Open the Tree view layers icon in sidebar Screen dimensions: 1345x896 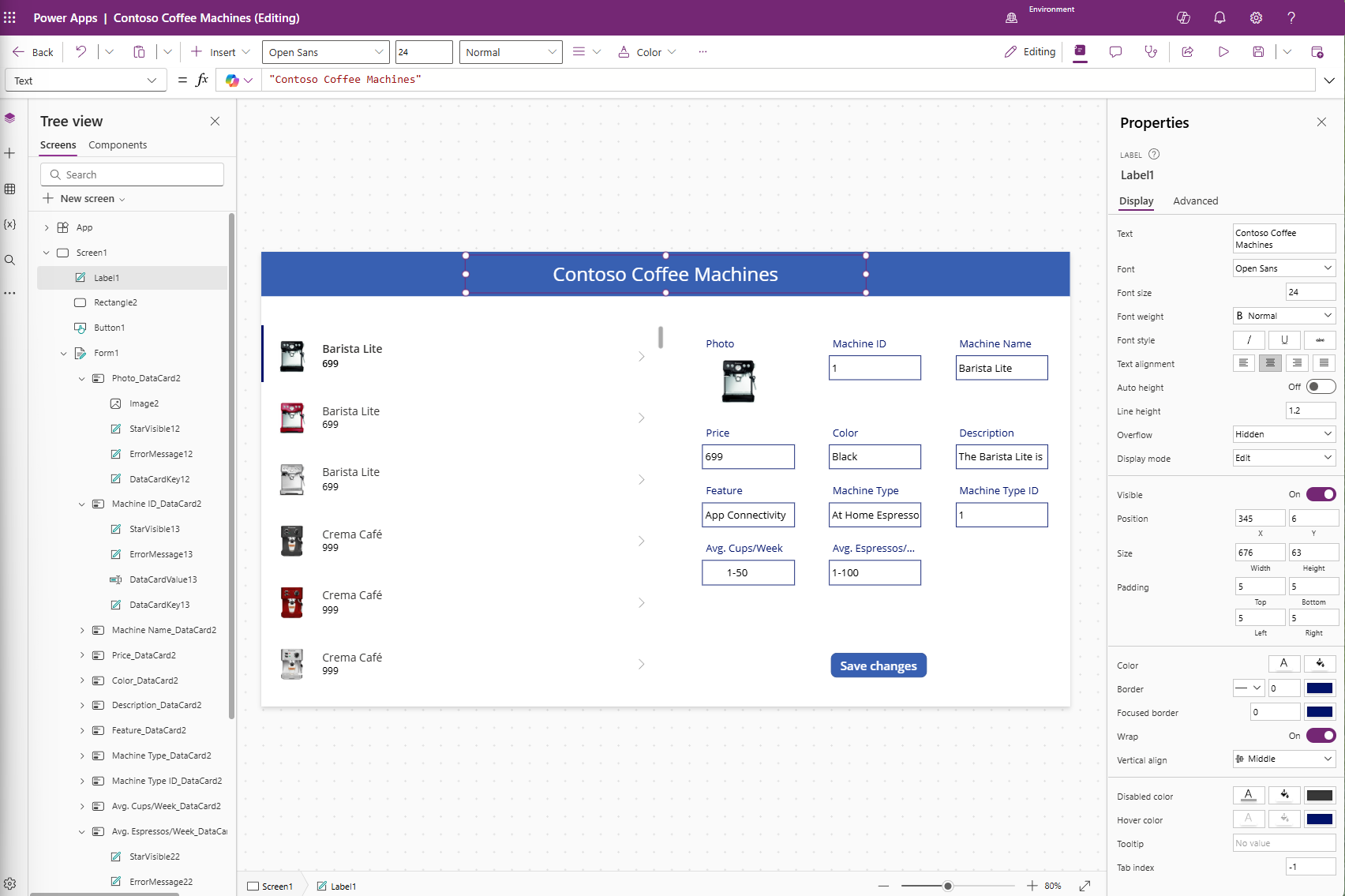9,118
